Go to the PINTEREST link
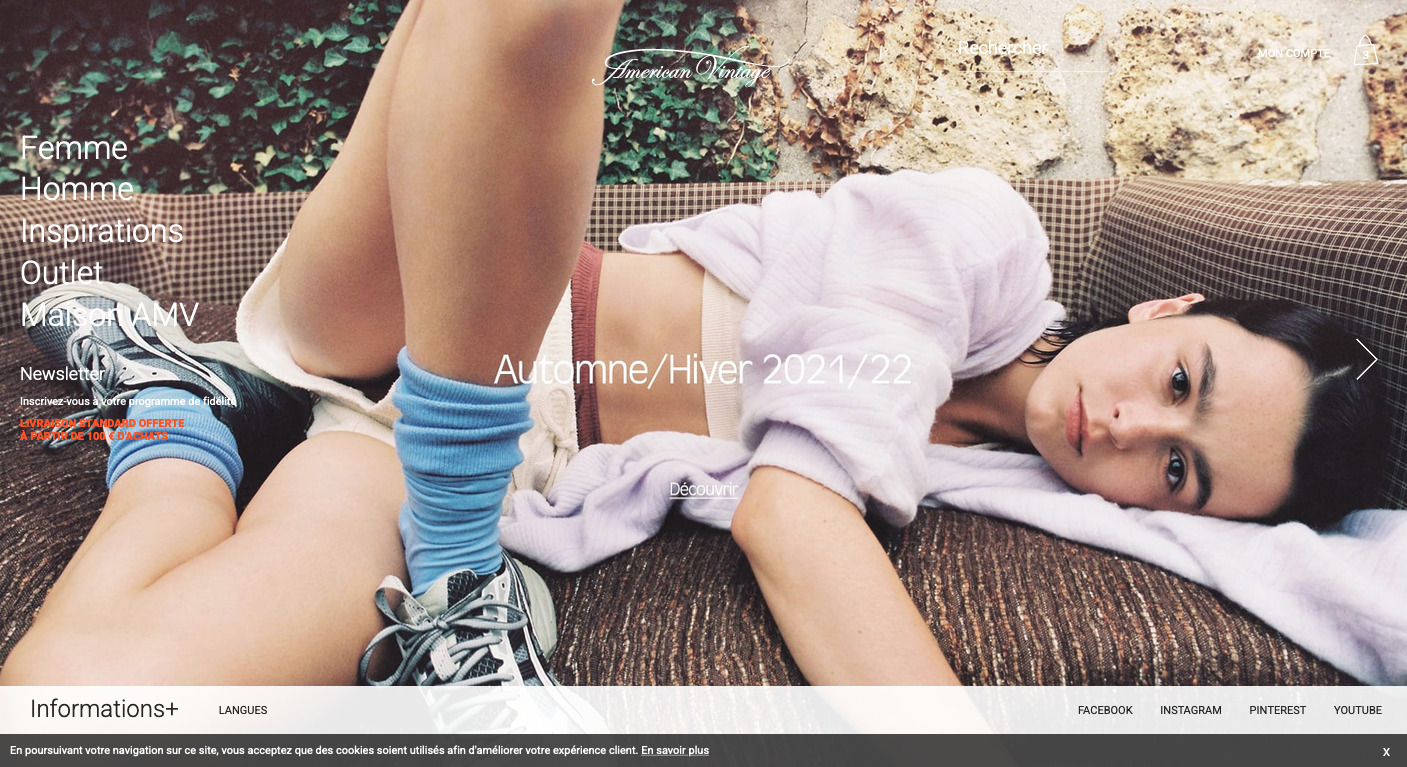Image resolution: width=1407 pixels, height=767 pixels. (x=1277, y=710)
